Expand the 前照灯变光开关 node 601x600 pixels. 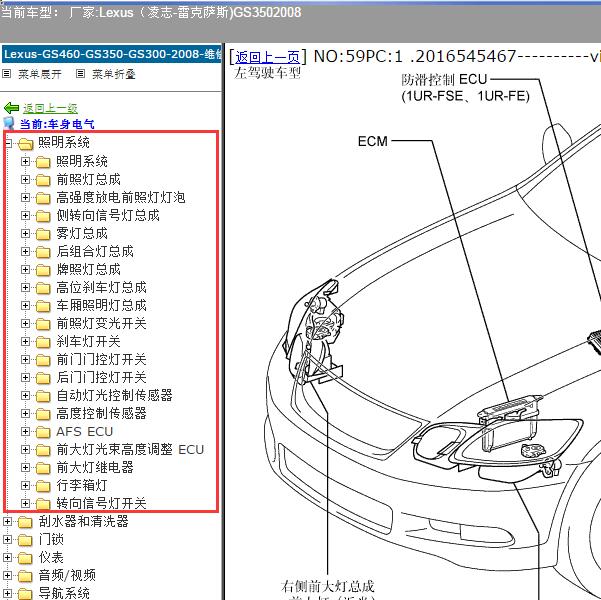pos(25,324)
